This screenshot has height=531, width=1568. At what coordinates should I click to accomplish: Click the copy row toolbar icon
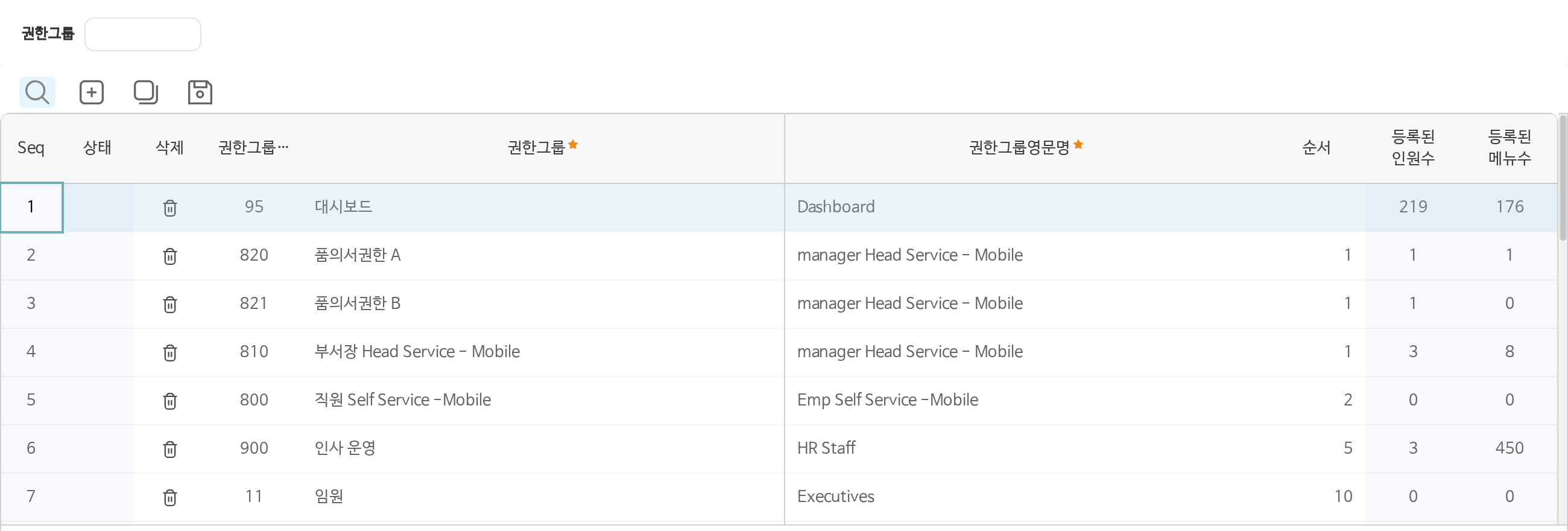[x=145, y=92]
